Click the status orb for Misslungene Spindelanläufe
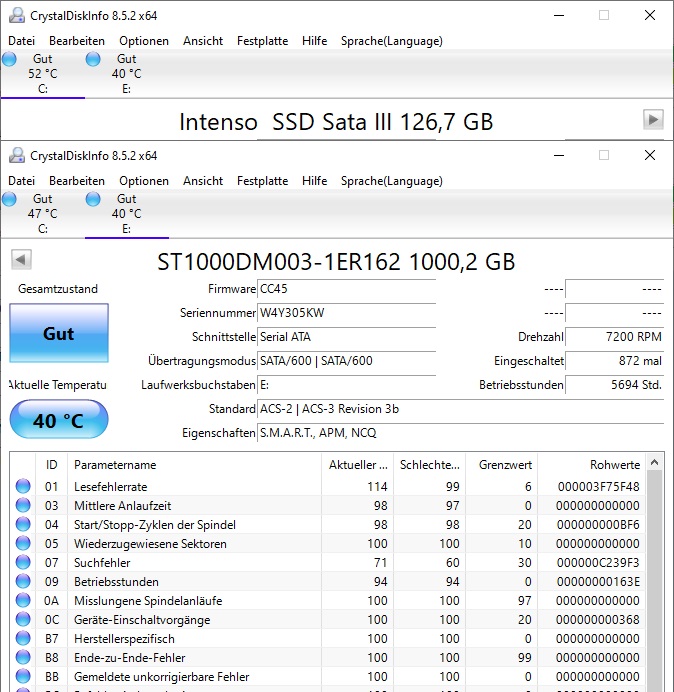This screenshot has width=674, height=692. click(x=23, y=600)
